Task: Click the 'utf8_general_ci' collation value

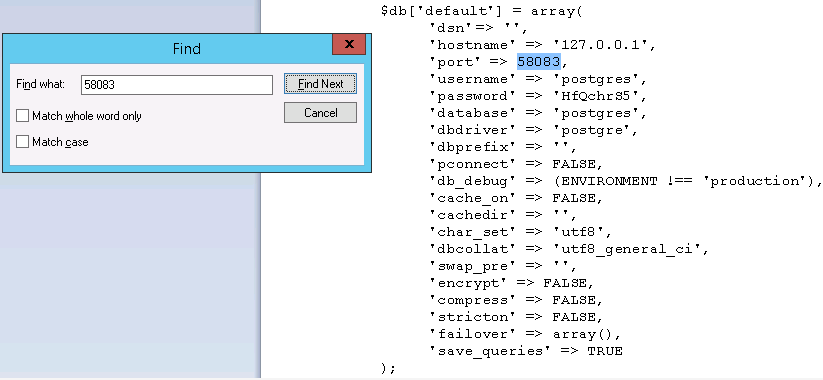Action: [x=627, y=249]
